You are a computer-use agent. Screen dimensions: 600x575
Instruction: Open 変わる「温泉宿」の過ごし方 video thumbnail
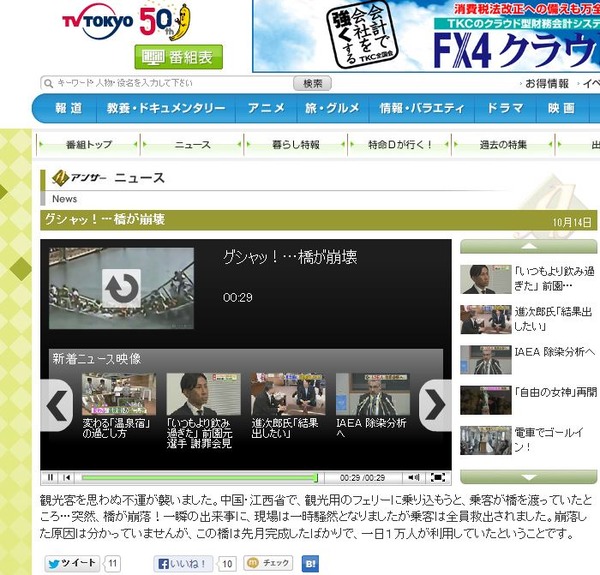coord(119,394)
